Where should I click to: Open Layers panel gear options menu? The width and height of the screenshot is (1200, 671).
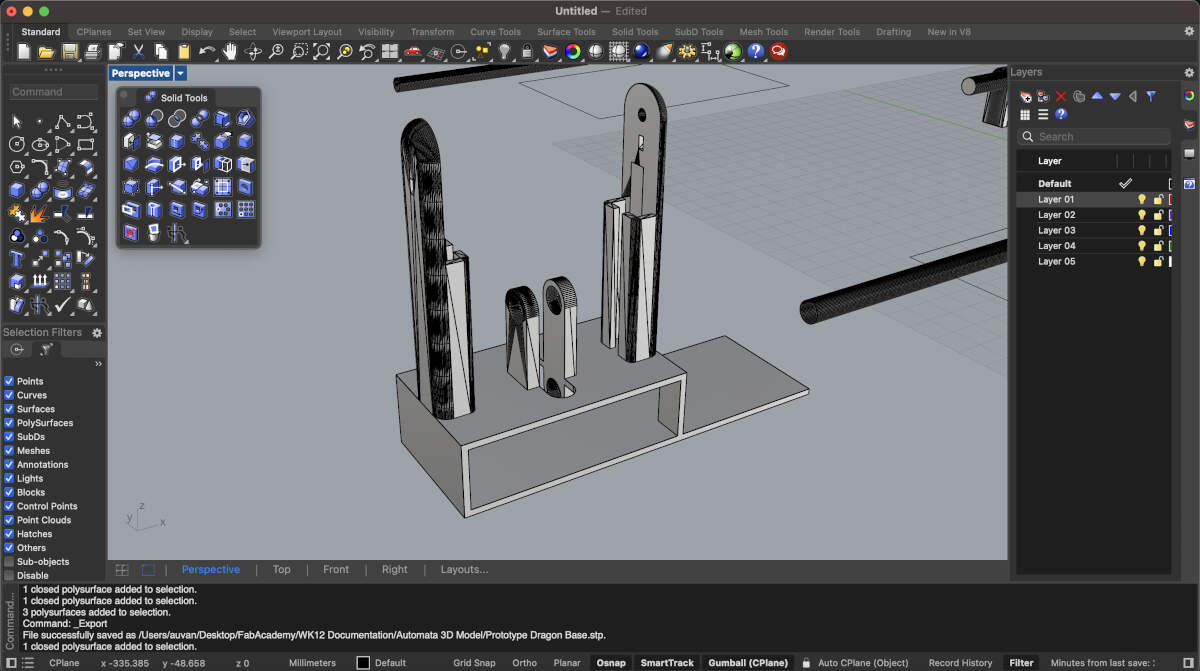click(1189, 72)
